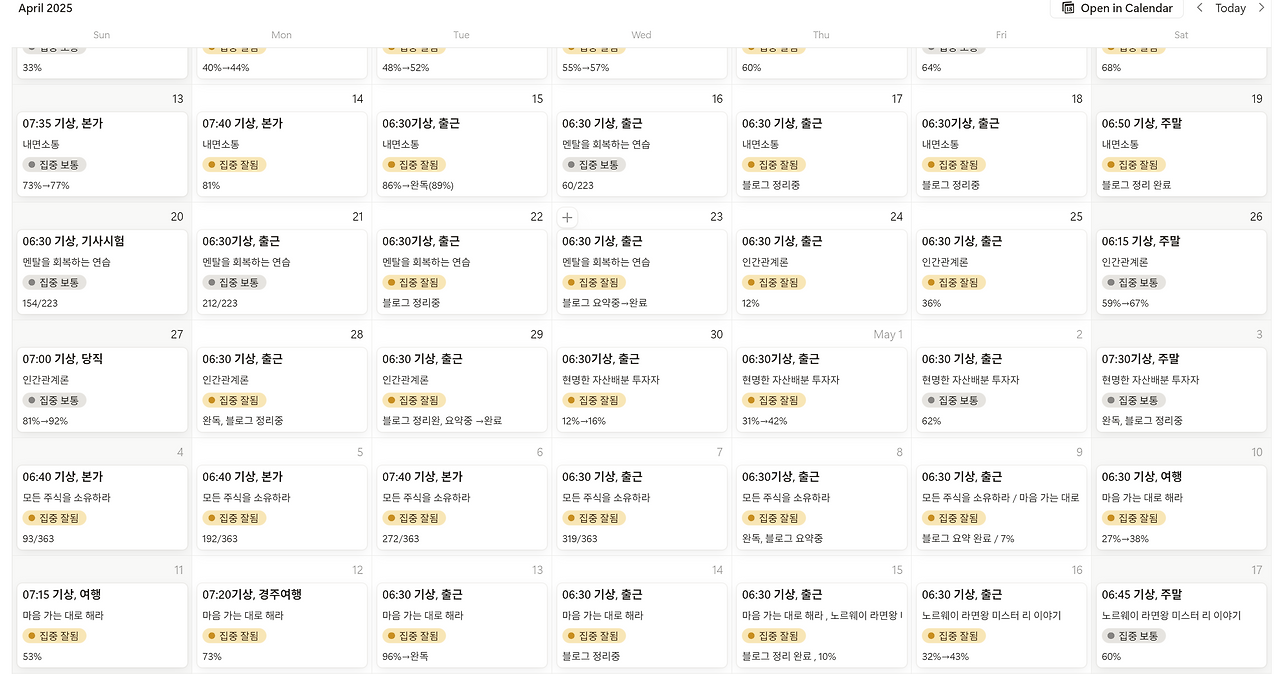
Task: Click the "블로그 요약 완료 / 7%" text
Action: tap(968, 539)
